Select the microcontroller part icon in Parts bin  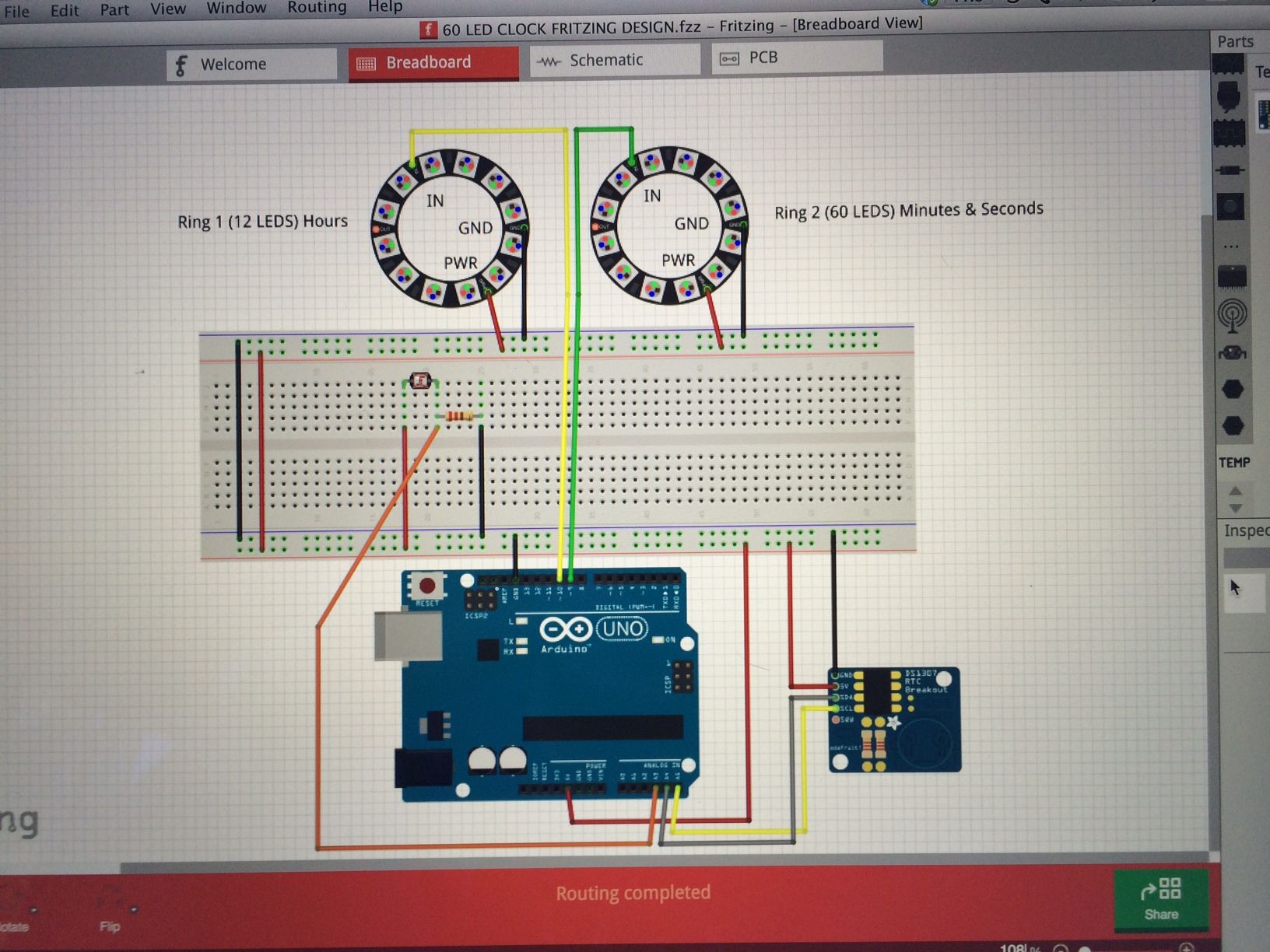1232,98
